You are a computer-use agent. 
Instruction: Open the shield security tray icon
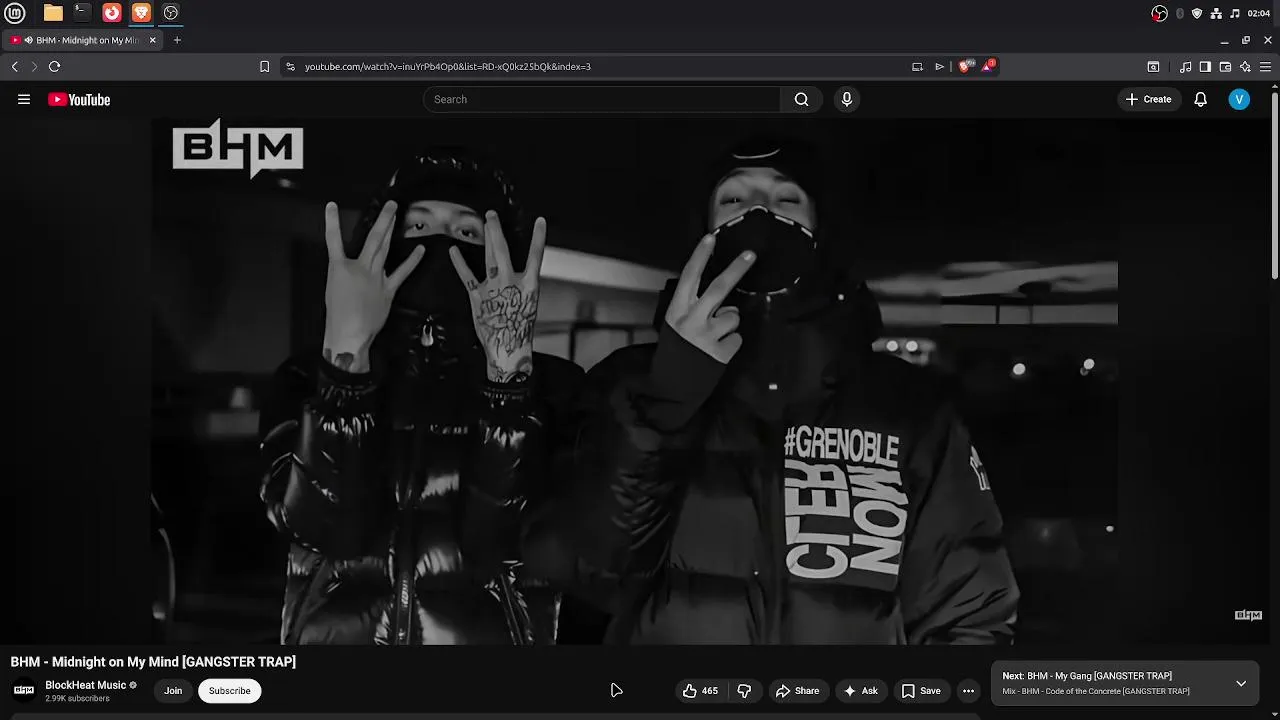[1197, 13]
